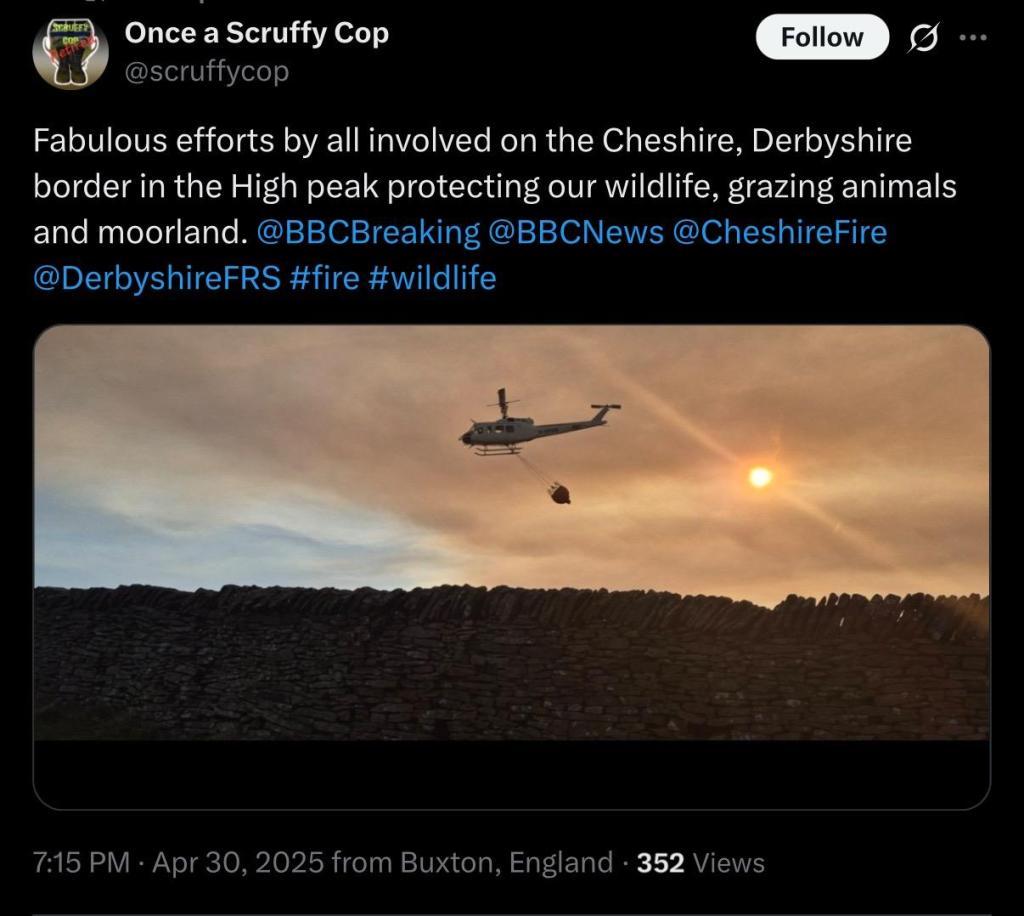The height and width of the screenshot is (916, 1024).
Task: Open the Once a Scruffy Cop profile avatar
Action: tap(70, 53)
